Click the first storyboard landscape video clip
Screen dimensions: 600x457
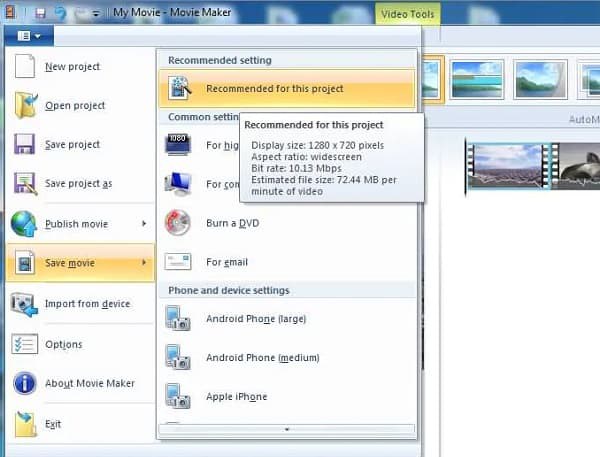507,166
